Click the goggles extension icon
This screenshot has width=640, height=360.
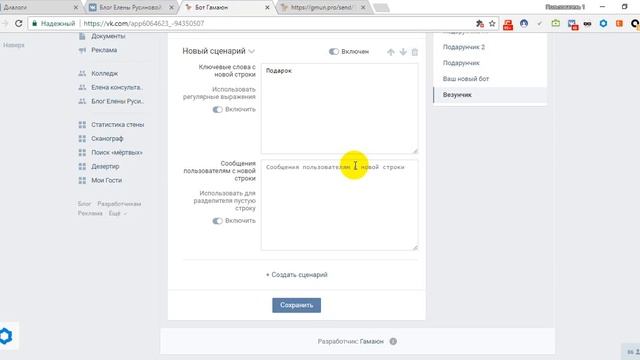click(x=587, y=24)
